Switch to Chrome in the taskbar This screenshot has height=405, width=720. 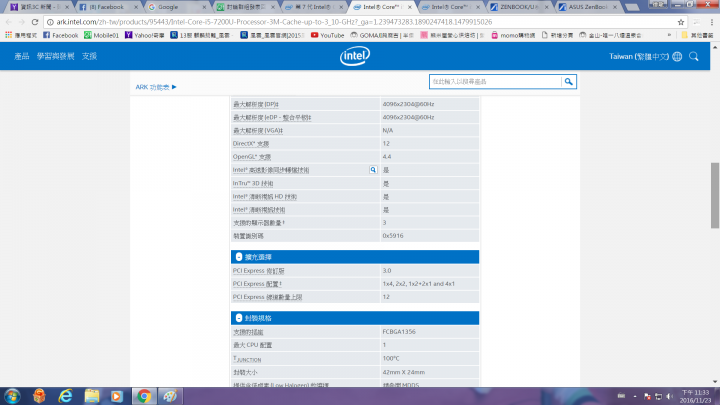coord(144,396)
